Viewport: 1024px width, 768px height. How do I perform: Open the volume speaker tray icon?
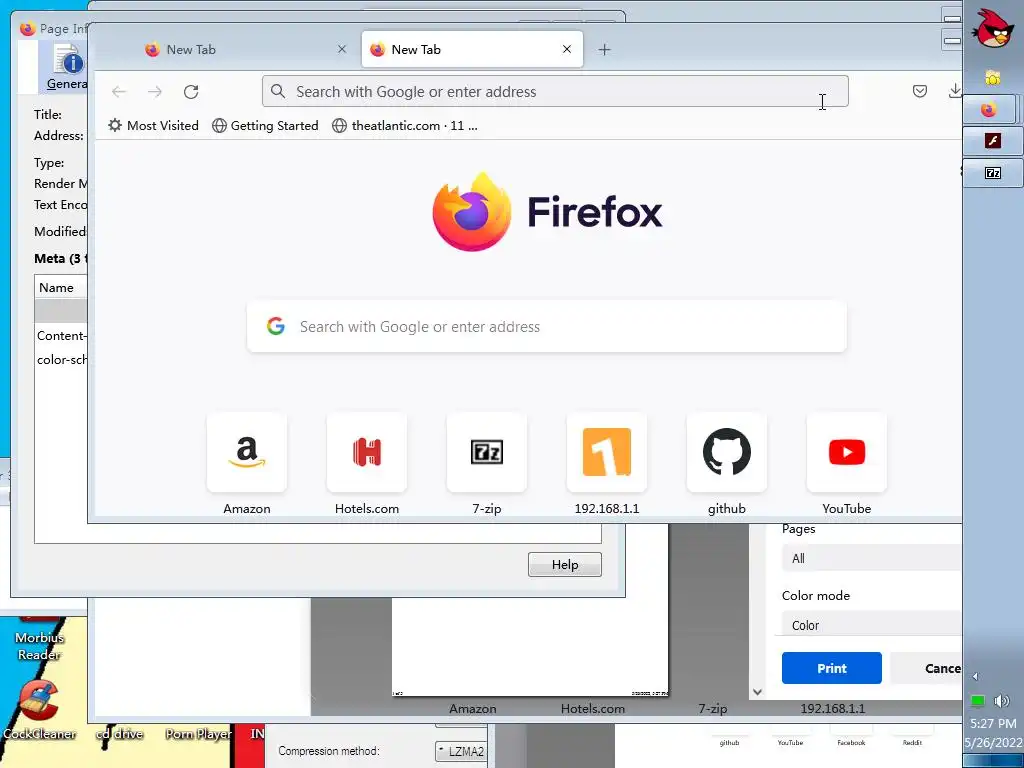tap(1001, 701)
